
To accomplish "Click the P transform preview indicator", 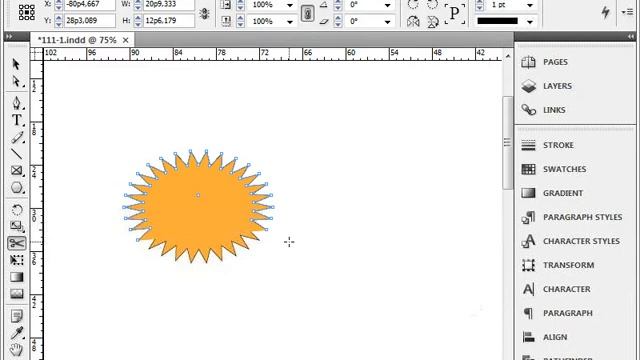I will 454,13.
